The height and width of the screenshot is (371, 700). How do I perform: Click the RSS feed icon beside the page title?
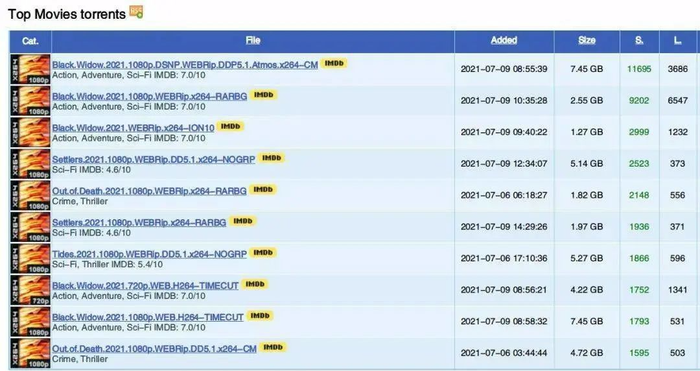coord(136,12)
